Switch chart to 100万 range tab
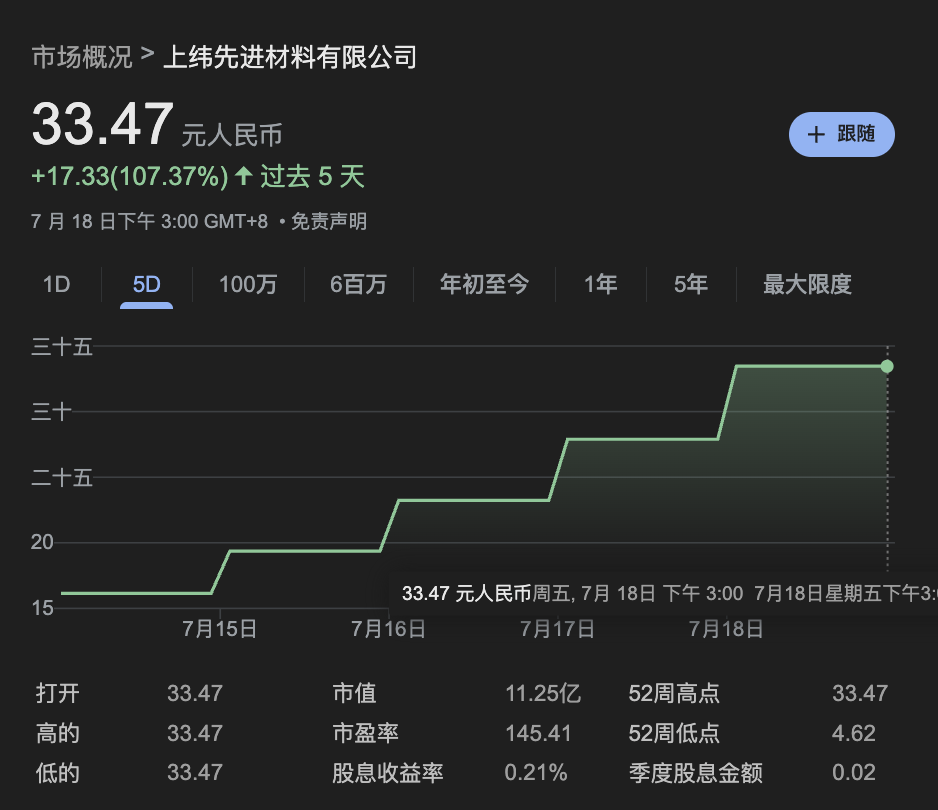Viewport: 938px width, 810px height. [248, 284]
